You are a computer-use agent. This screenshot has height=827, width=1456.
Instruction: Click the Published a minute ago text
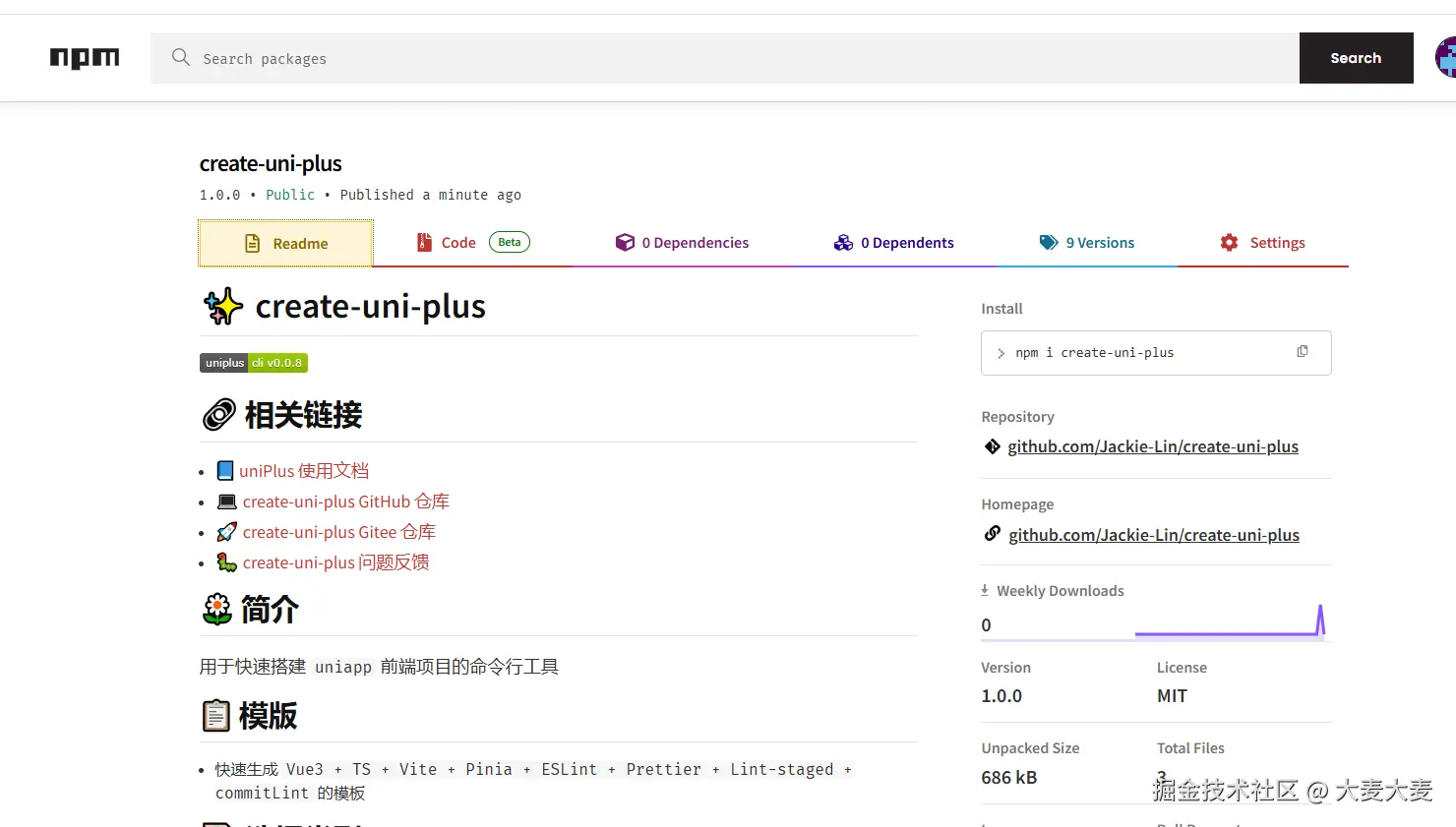pyautogui.click(x=431, y=195)
